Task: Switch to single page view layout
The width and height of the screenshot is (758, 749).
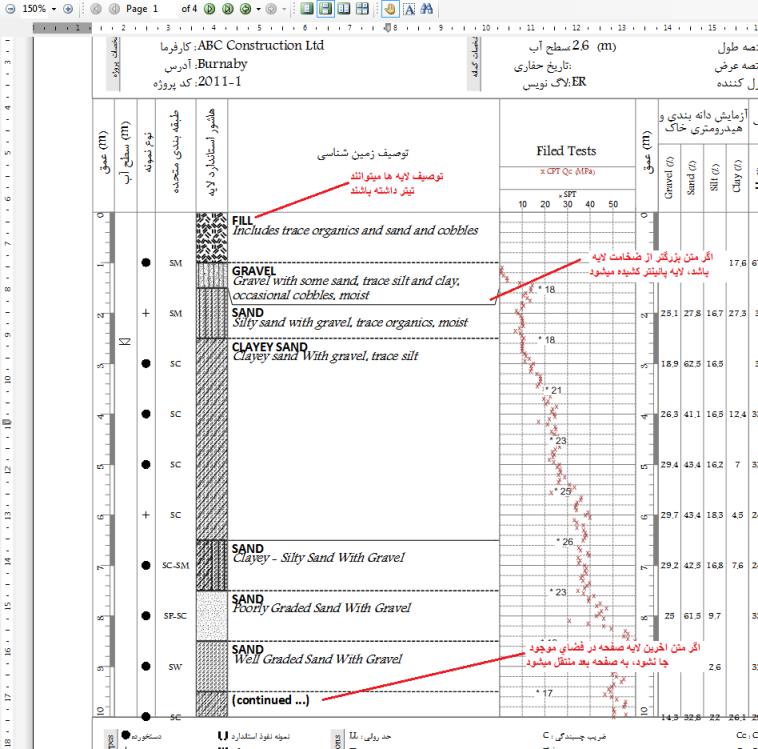Action: (308, 8)
